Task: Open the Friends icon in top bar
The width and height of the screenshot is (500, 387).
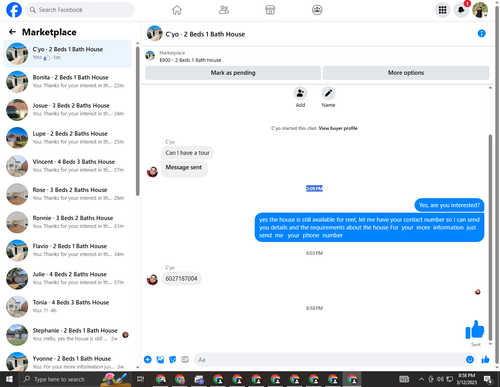Action: coord(224,10)
